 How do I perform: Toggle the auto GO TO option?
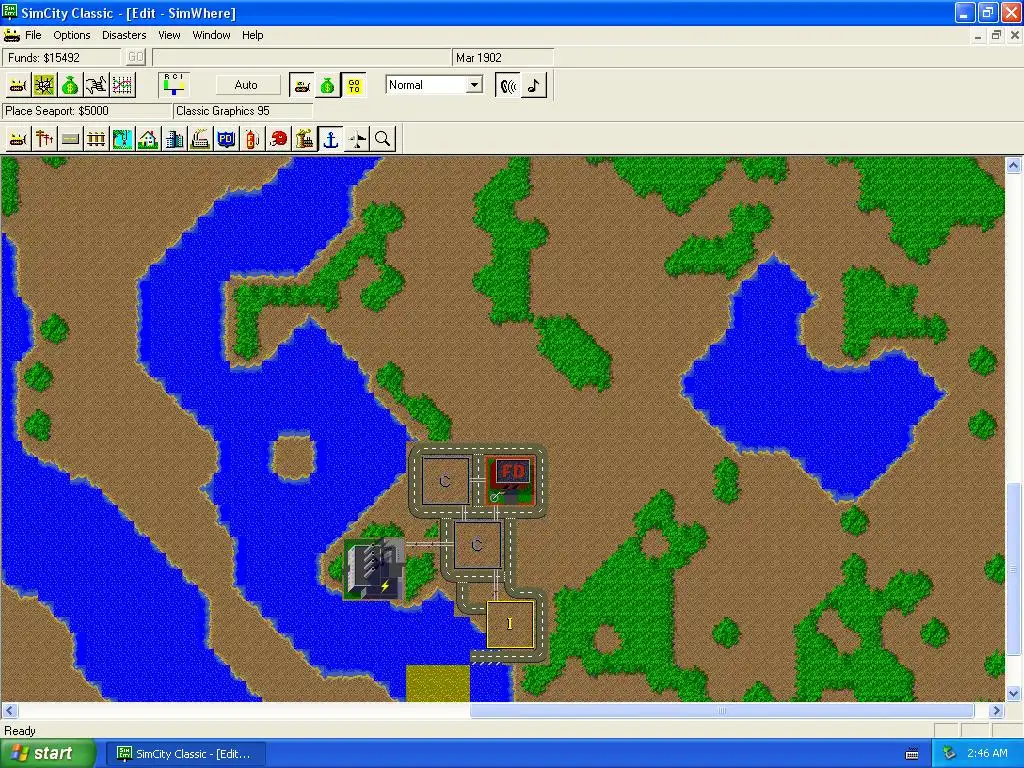354,86
